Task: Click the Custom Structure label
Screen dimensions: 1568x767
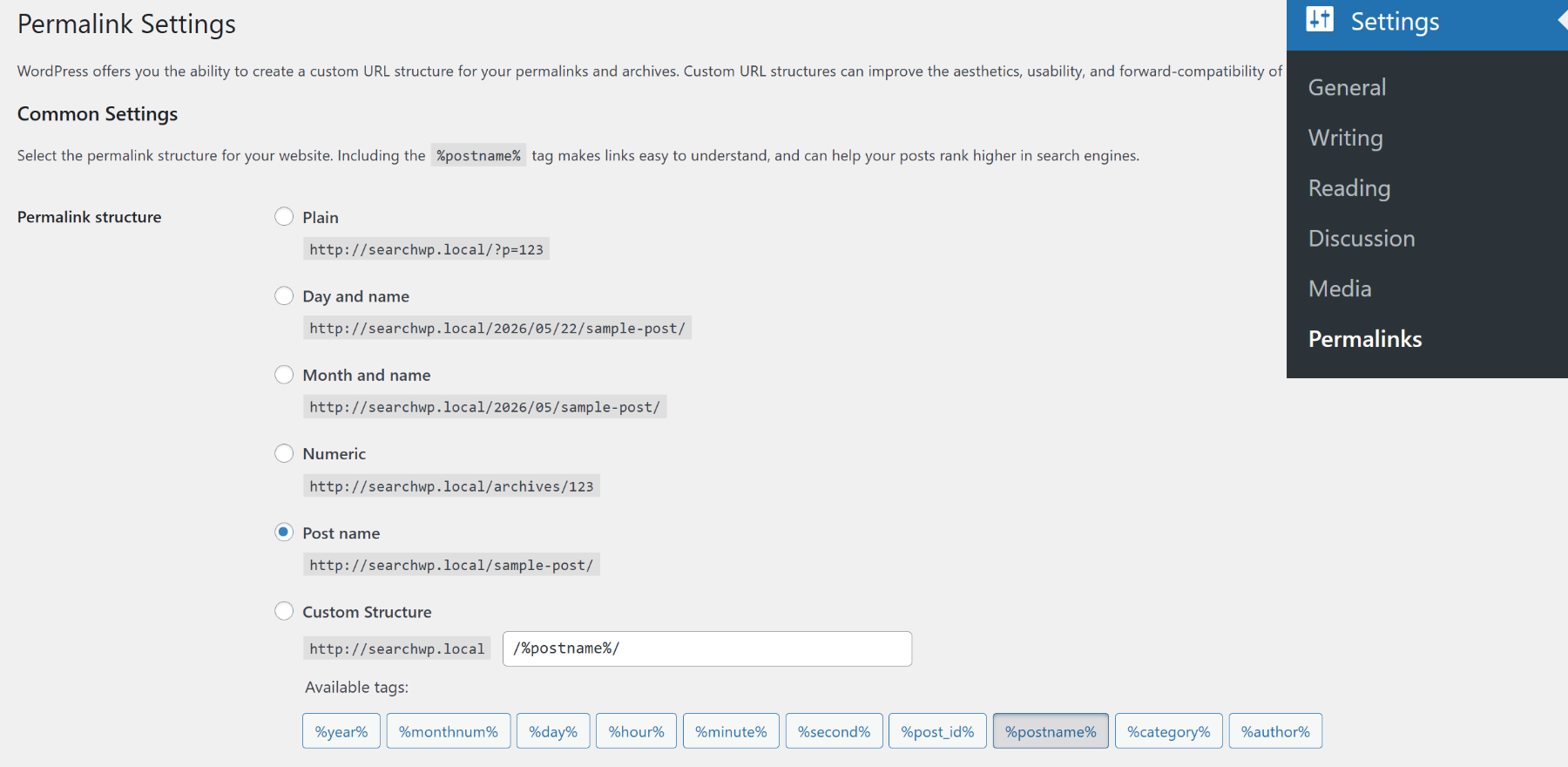Action: point(367,612)
